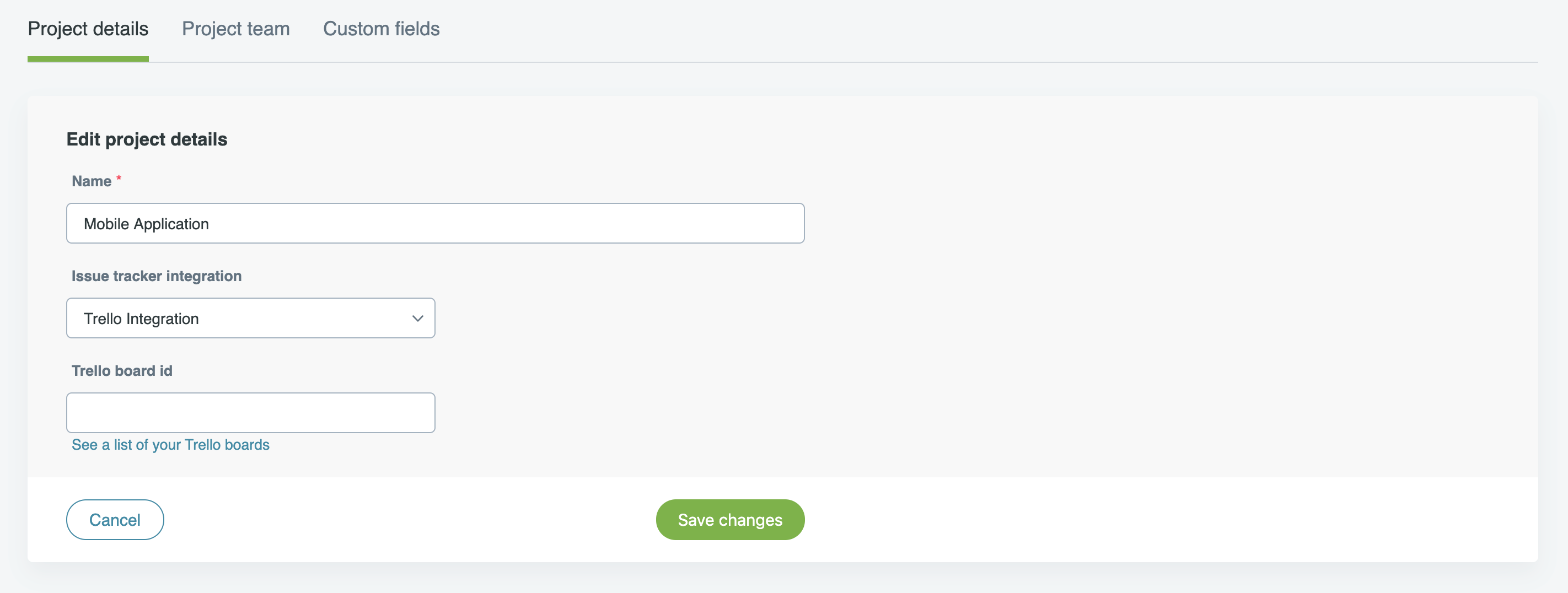Click the green active-tab underline indicator
Screen dimensions: 1568x593
[x=88, y=59]
